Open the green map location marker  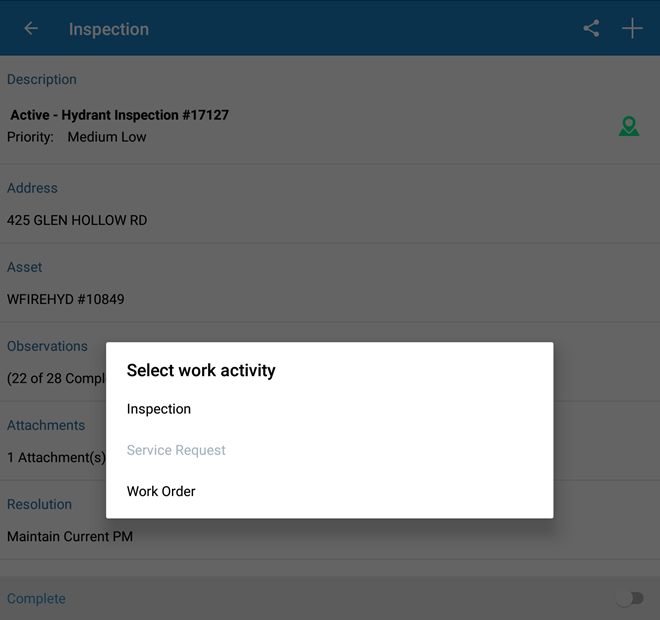[628, 126]
